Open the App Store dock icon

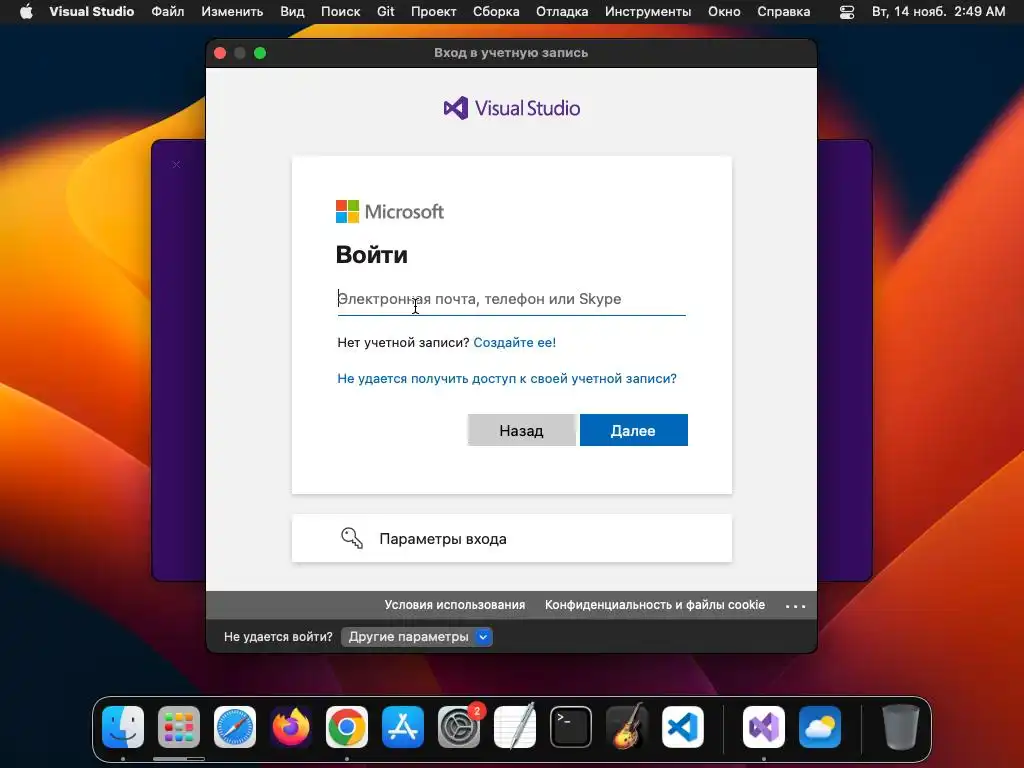[x=403, y=727]
